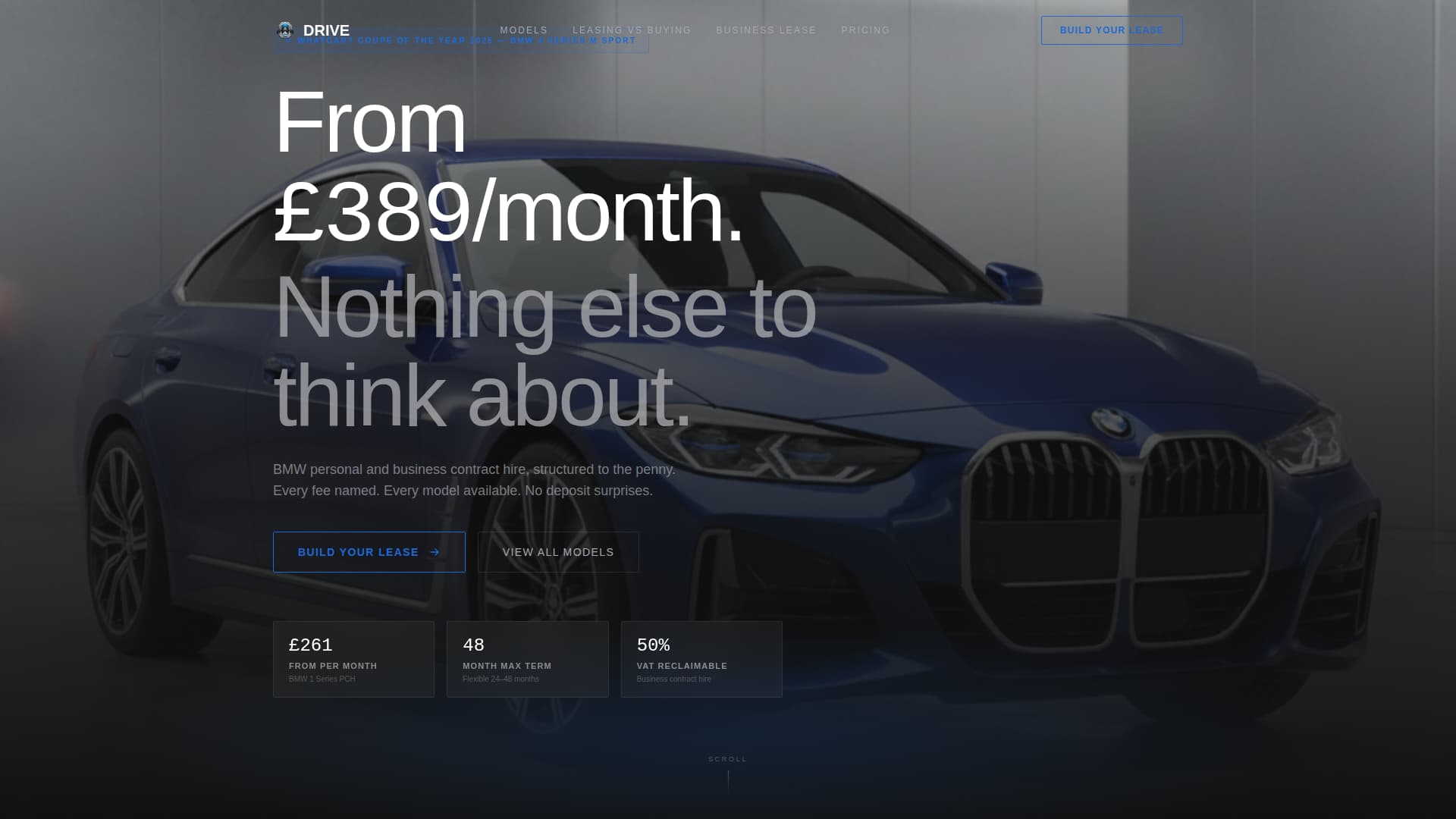This screenshot has width=1456, height=819.
Task: Select the 48 month max term card
Action: (x=528, y=659)
